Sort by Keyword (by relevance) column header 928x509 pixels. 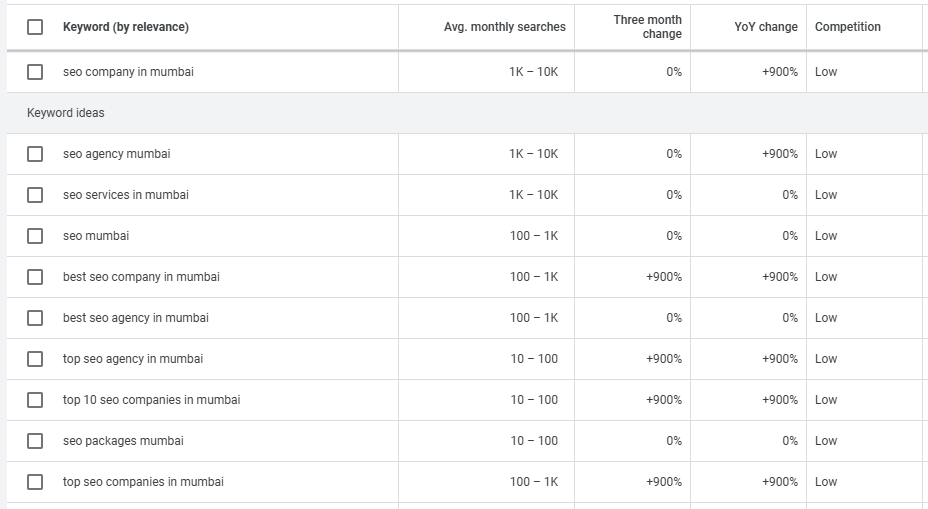point(125,27)
